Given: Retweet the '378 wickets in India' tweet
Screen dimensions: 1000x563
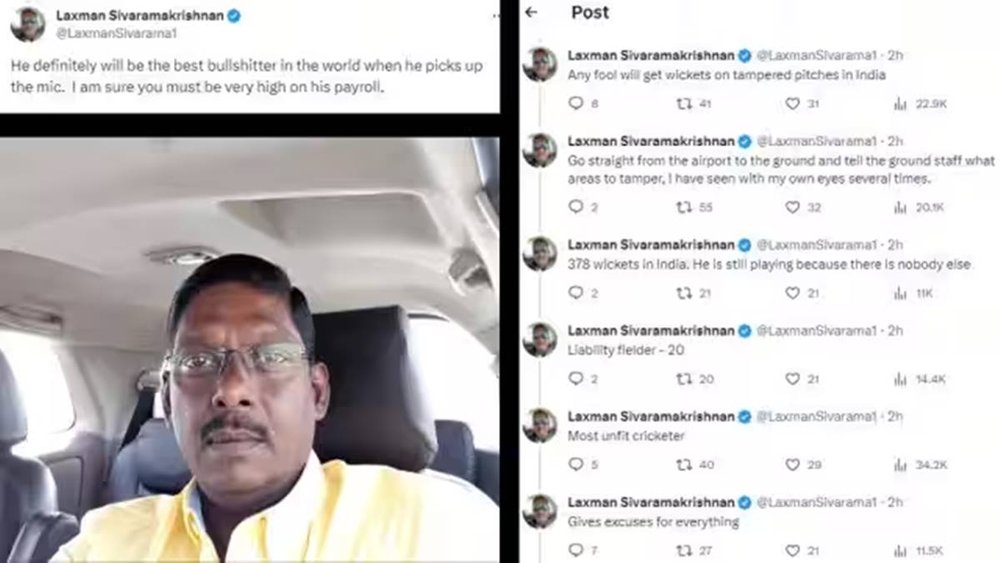Looking at the screenshot, I should coord(684,293).
